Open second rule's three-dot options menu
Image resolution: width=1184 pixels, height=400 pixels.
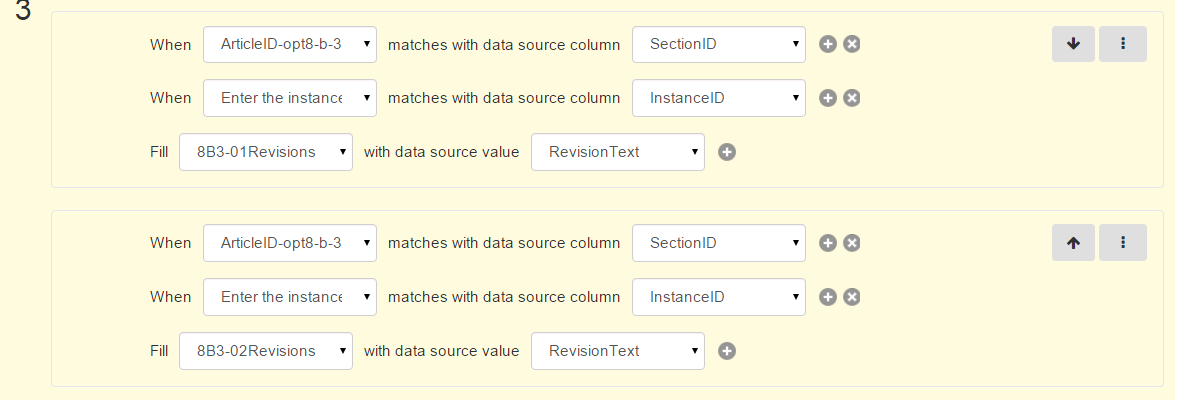tap(1123, 243)
